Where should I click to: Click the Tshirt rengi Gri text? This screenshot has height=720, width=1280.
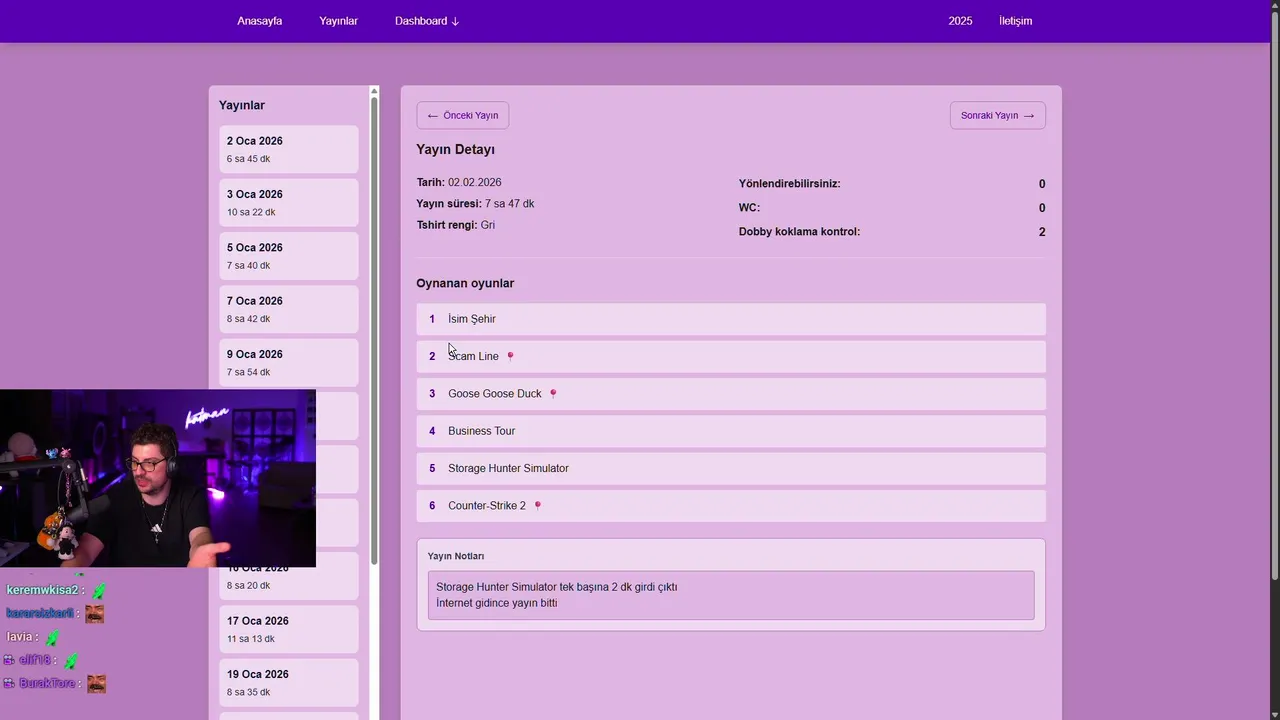(x=456, y=225)
